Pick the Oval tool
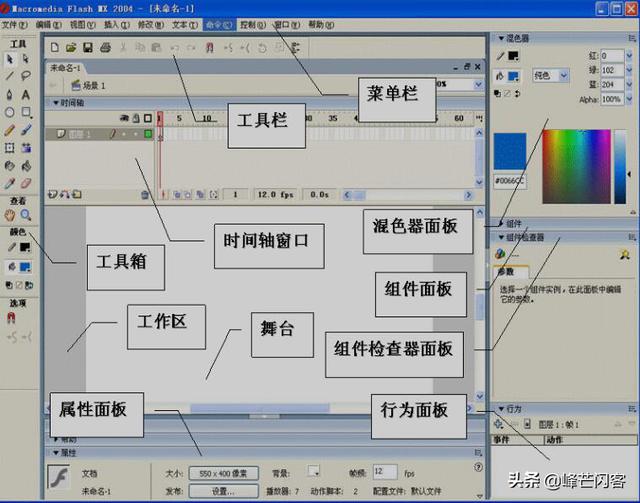This screenshot has width=640, height=503. 10,112
